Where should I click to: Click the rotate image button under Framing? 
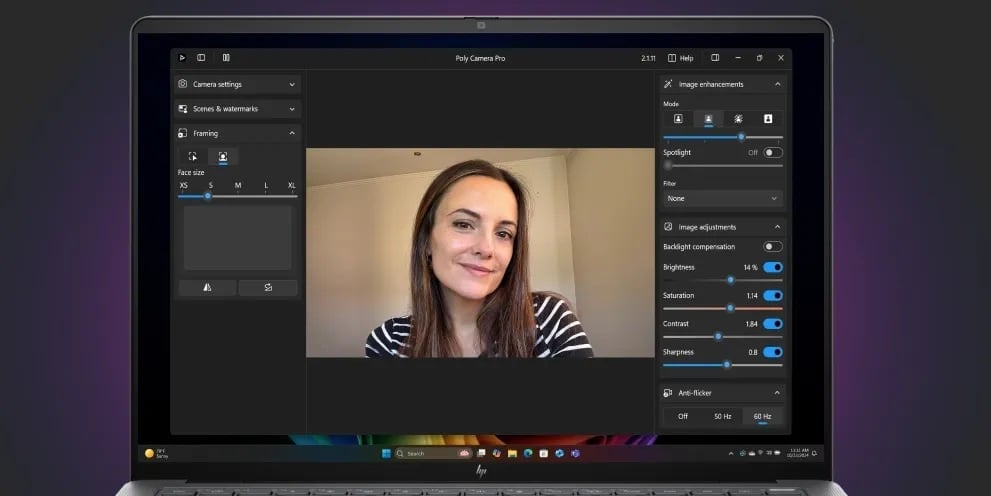pos(268,288)
